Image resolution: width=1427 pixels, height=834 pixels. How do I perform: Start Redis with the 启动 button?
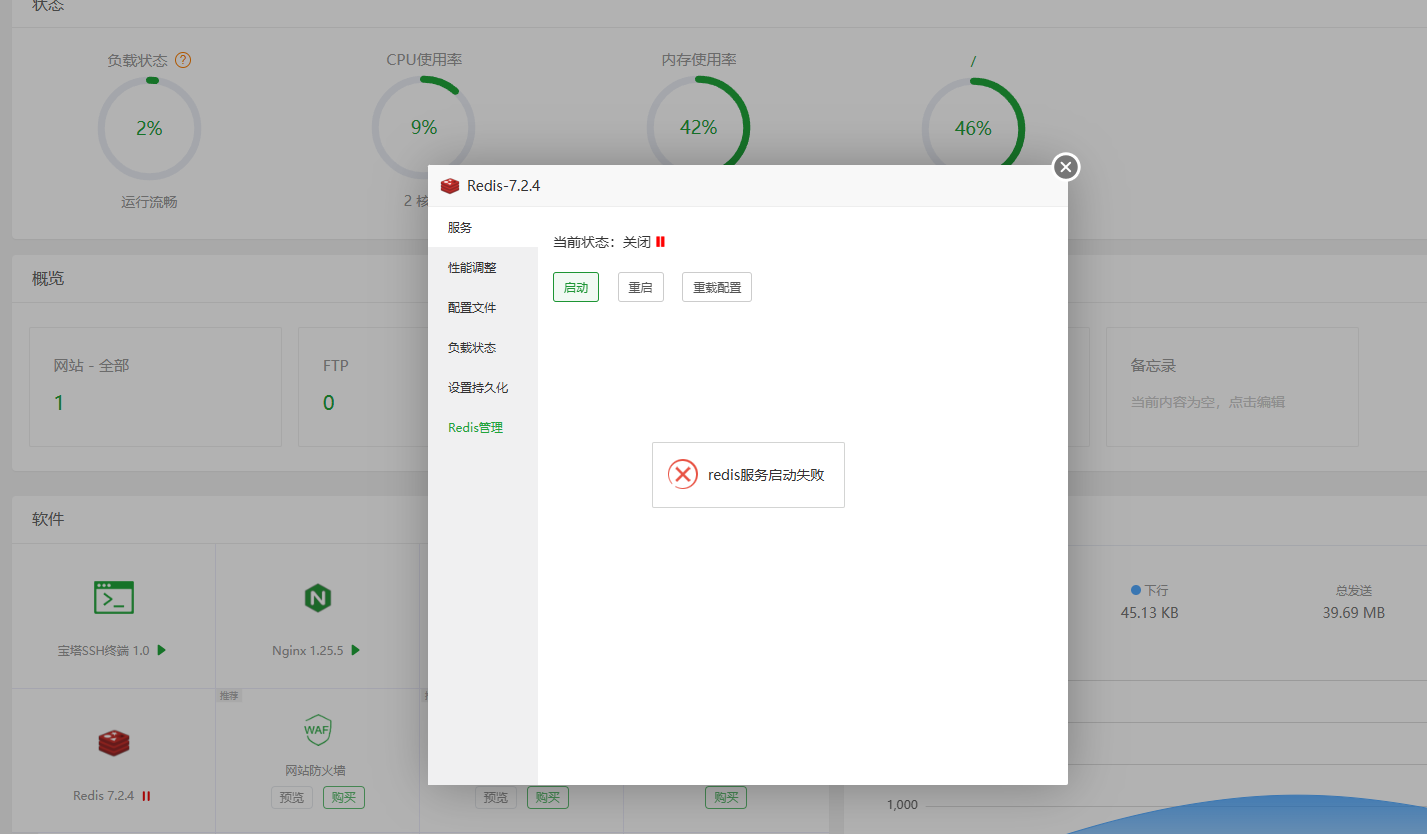tap(576, 287)
